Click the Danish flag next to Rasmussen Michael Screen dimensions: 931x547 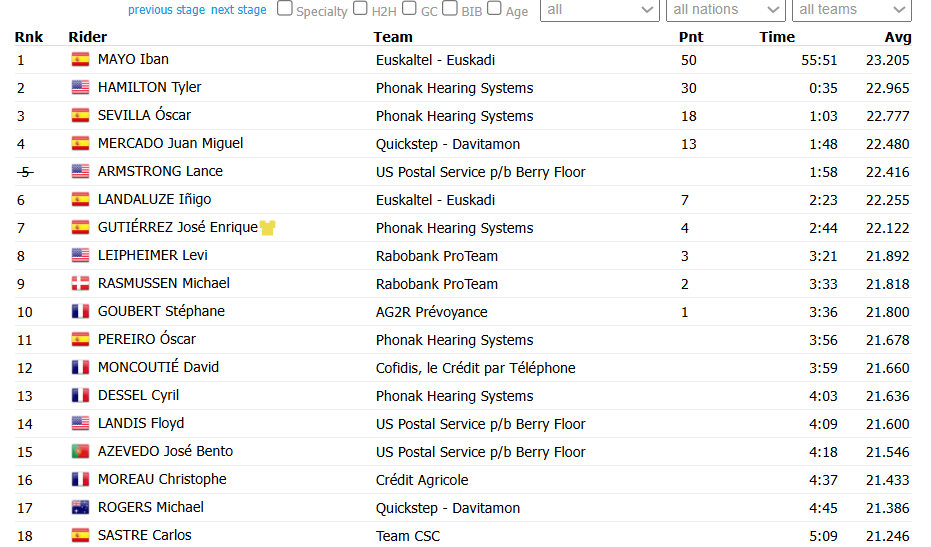pos(80,284)
